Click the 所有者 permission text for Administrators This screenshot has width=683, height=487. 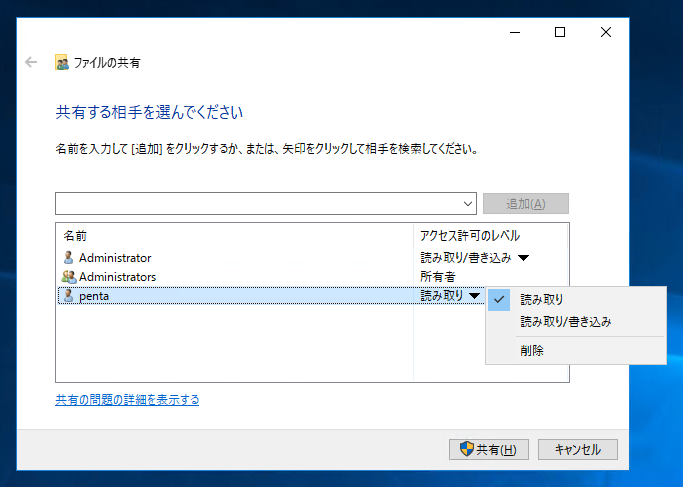click(x=437, y=277)
